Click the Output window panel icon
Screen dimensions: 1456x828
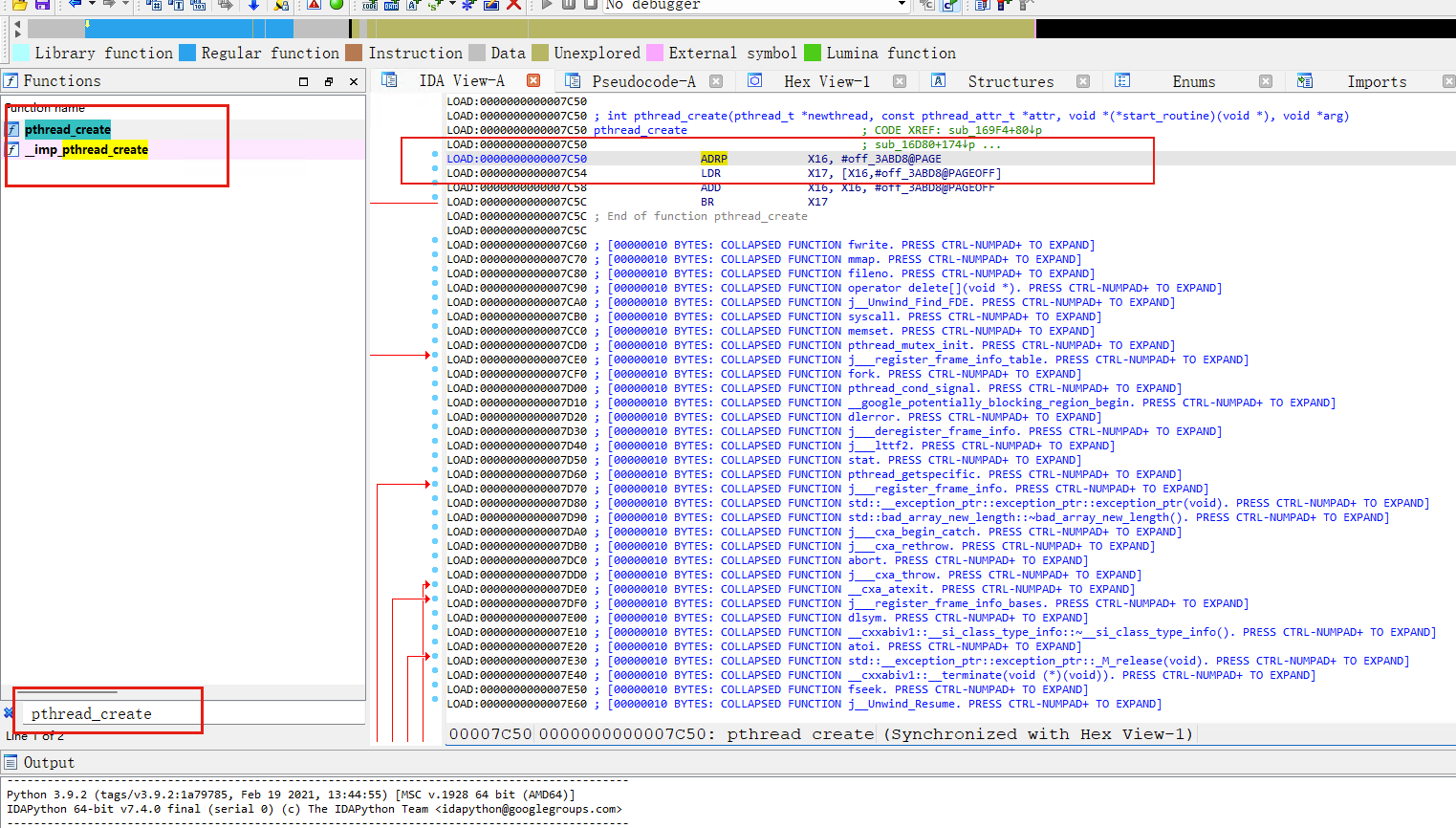(11, 762)
